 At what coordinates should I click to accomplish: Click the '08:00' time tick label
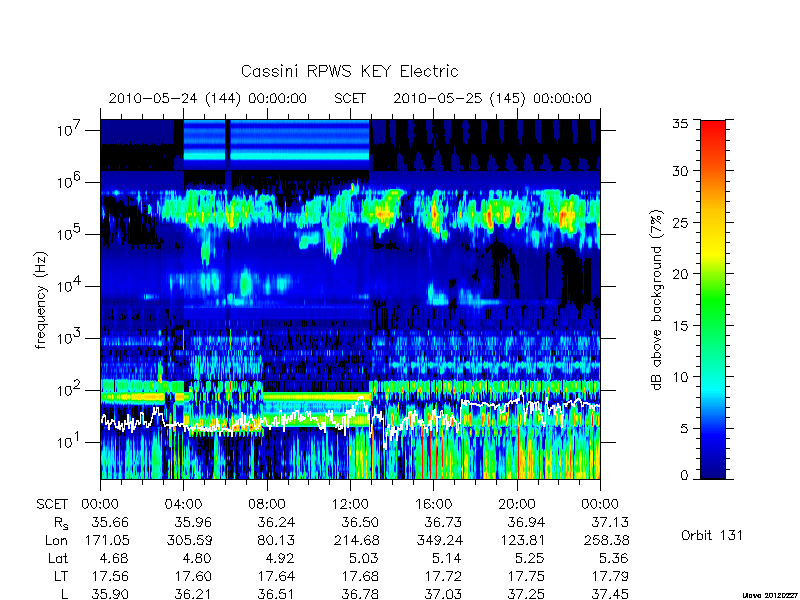pos(267,505)
